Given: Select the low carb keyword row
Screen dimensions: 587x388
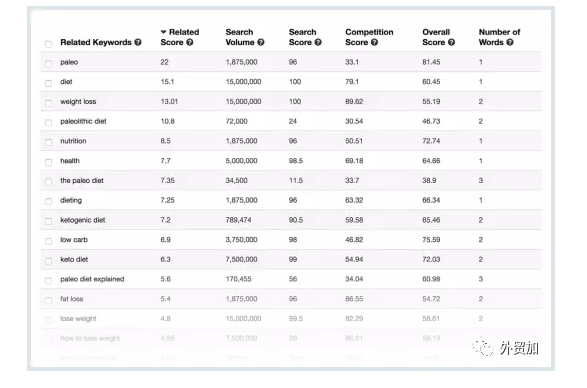Looking at the screenshot, I should [291, 240].
